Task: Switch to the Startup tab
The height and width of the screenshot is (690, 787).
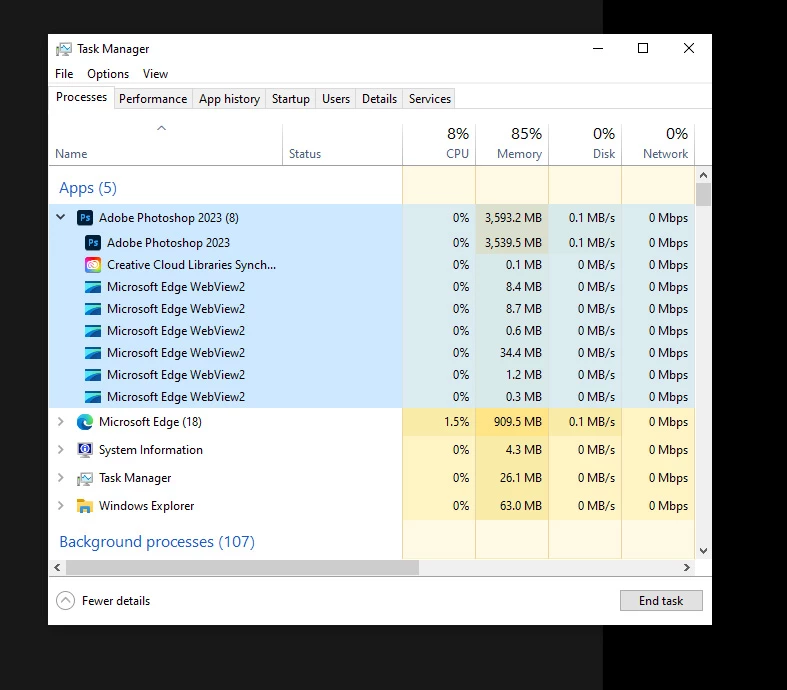Action: point(291,99)
